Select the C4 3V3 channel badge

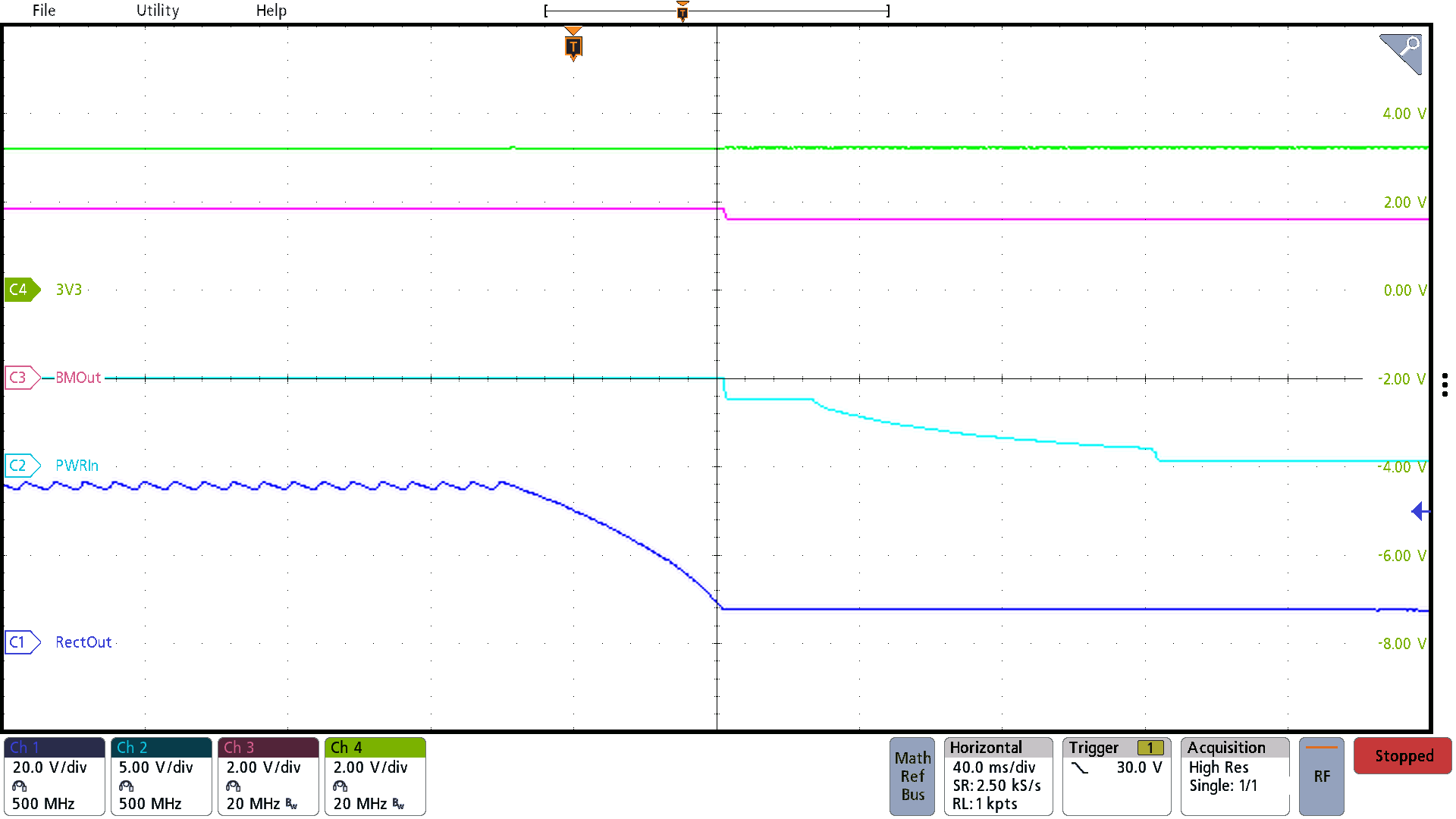tap(21, 290)
